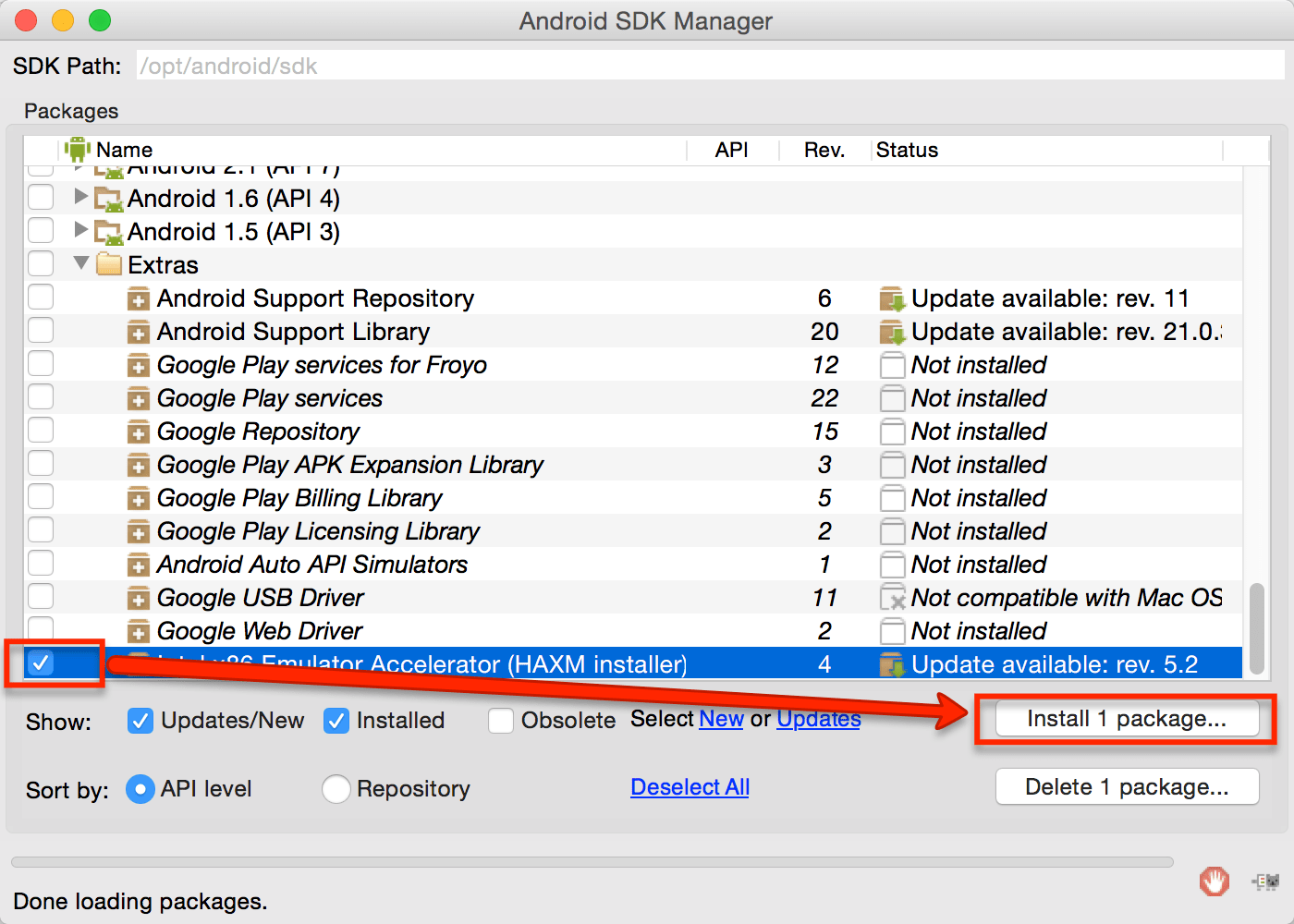Check the Android 1.5 (API 3) checkbox
The image size is (1294, 924).
tap(41, 231)
